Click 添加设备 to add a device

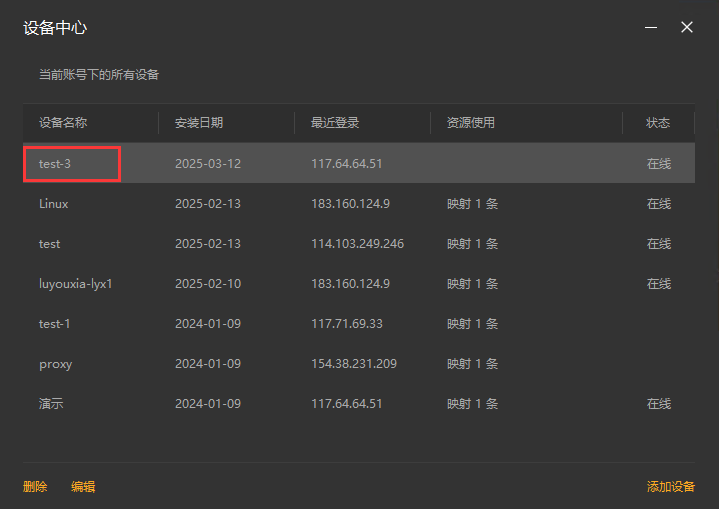coord(671,487)
